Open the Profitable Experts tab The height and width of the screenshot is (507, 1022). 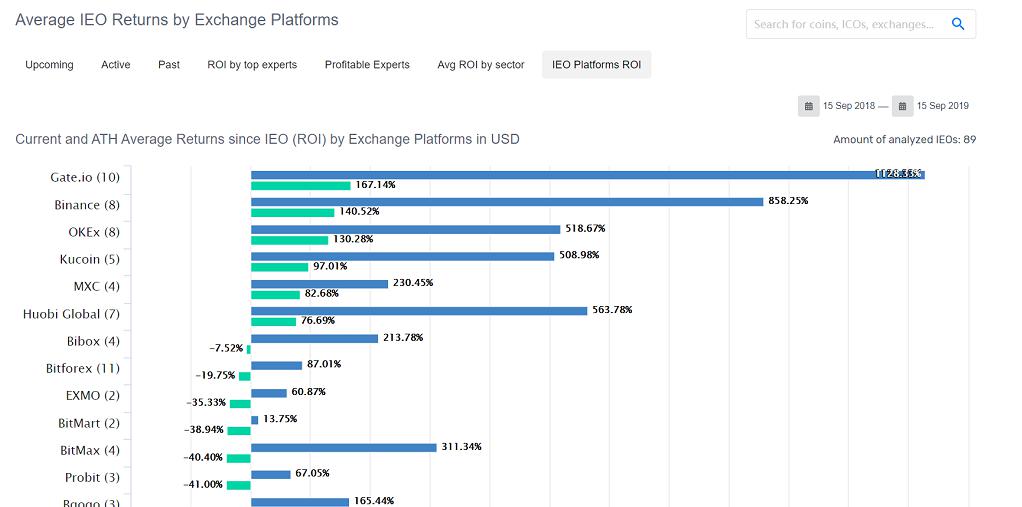(367, 65)
